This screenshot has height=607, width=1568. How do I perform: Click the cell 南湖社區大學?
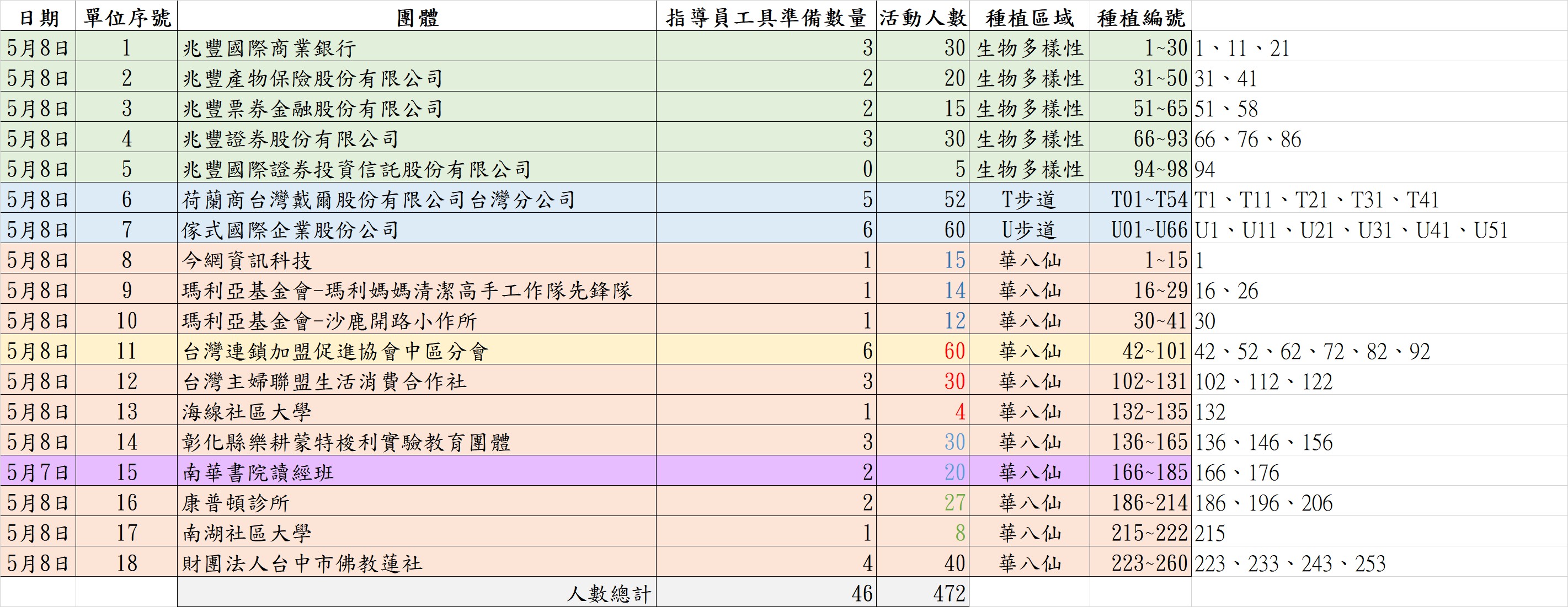point(417,532)
